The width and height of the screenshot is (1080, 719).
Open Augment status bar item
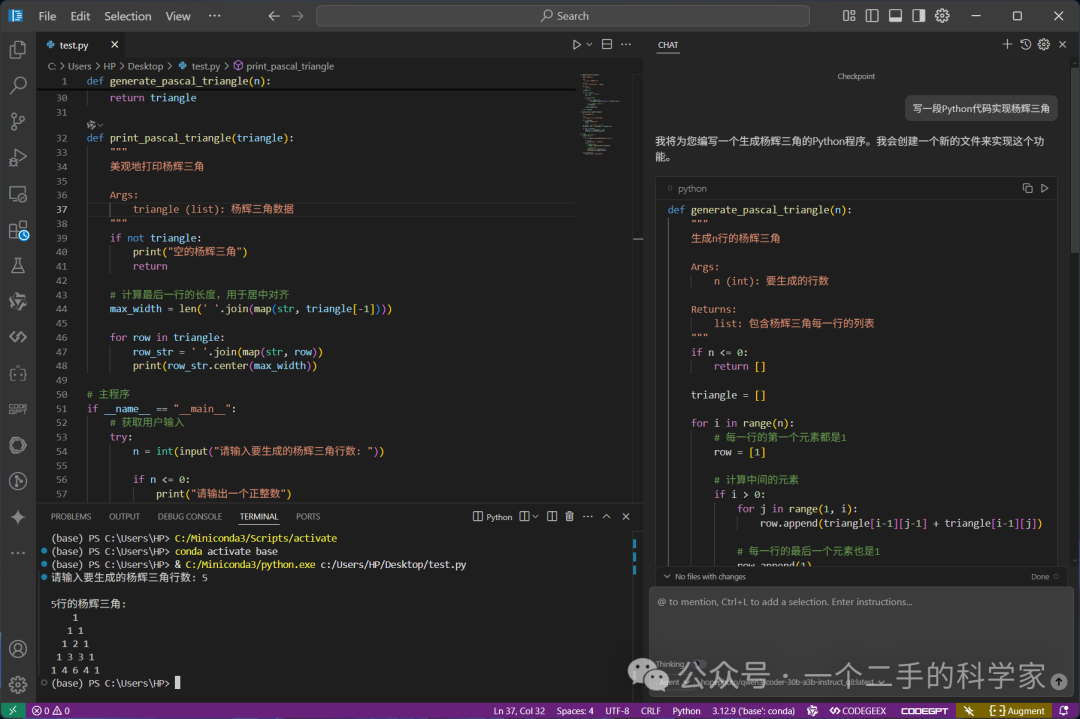pos(1017,711)
